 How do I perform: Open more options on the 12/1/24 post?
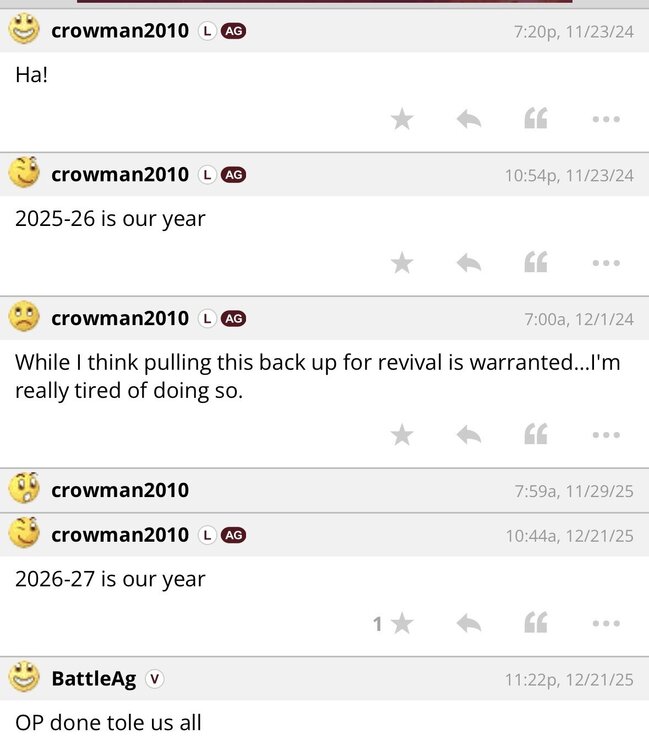tap(606, 435)
